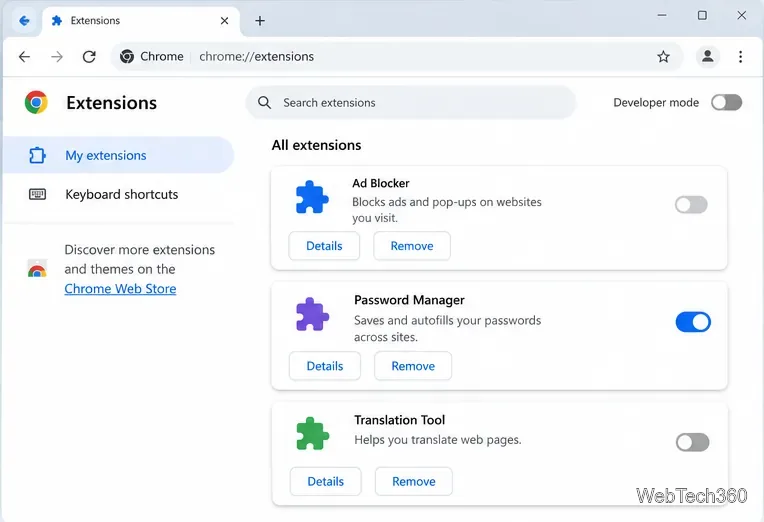Maximize the Chrome window

[702, 15]
